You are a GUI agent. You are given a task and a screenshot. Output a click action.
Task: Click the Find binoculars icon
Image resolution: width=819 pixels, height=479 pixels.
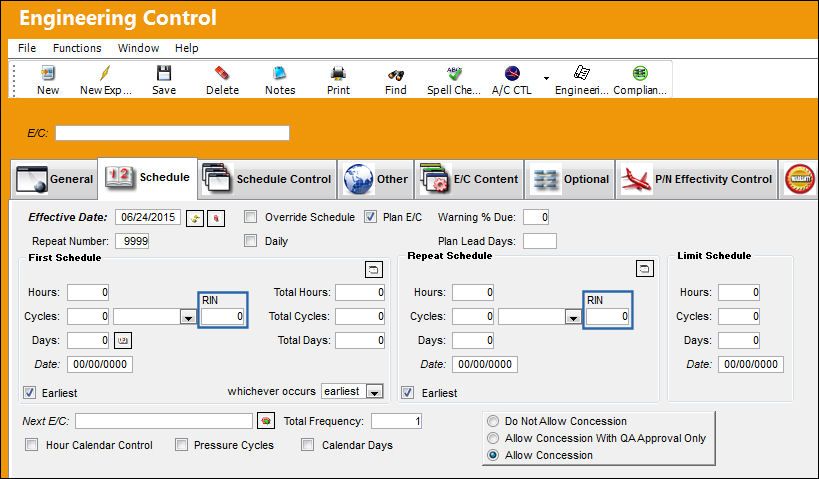click(x=395, y=74)
